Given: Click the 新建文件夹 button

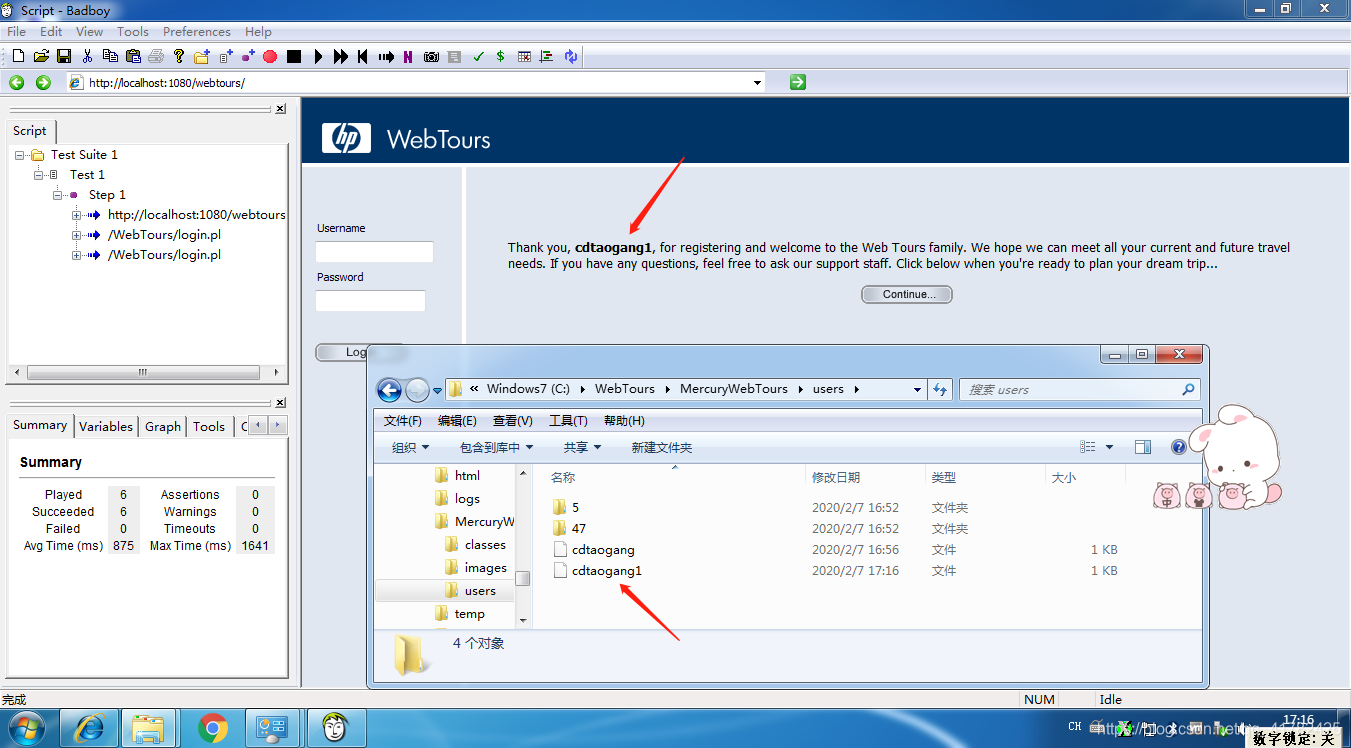Looking at the screenshot, I should [x=661, y=447].
